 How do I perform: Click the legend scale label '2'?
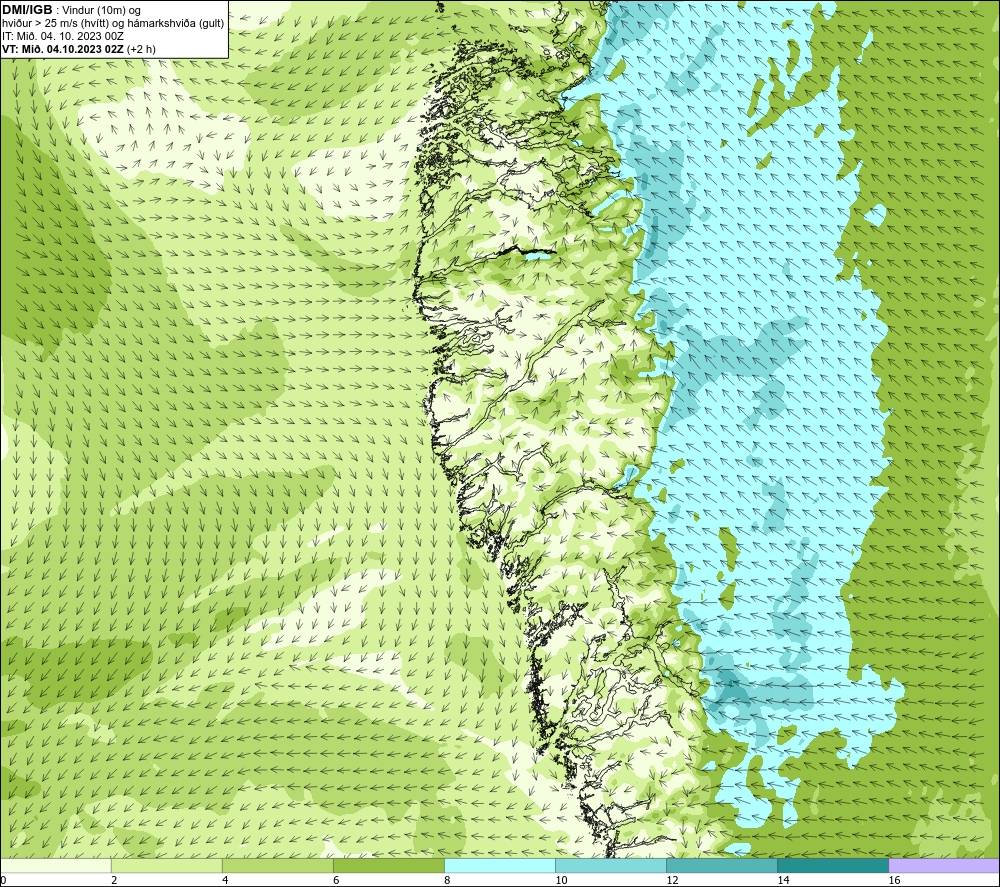coord(114,880)
